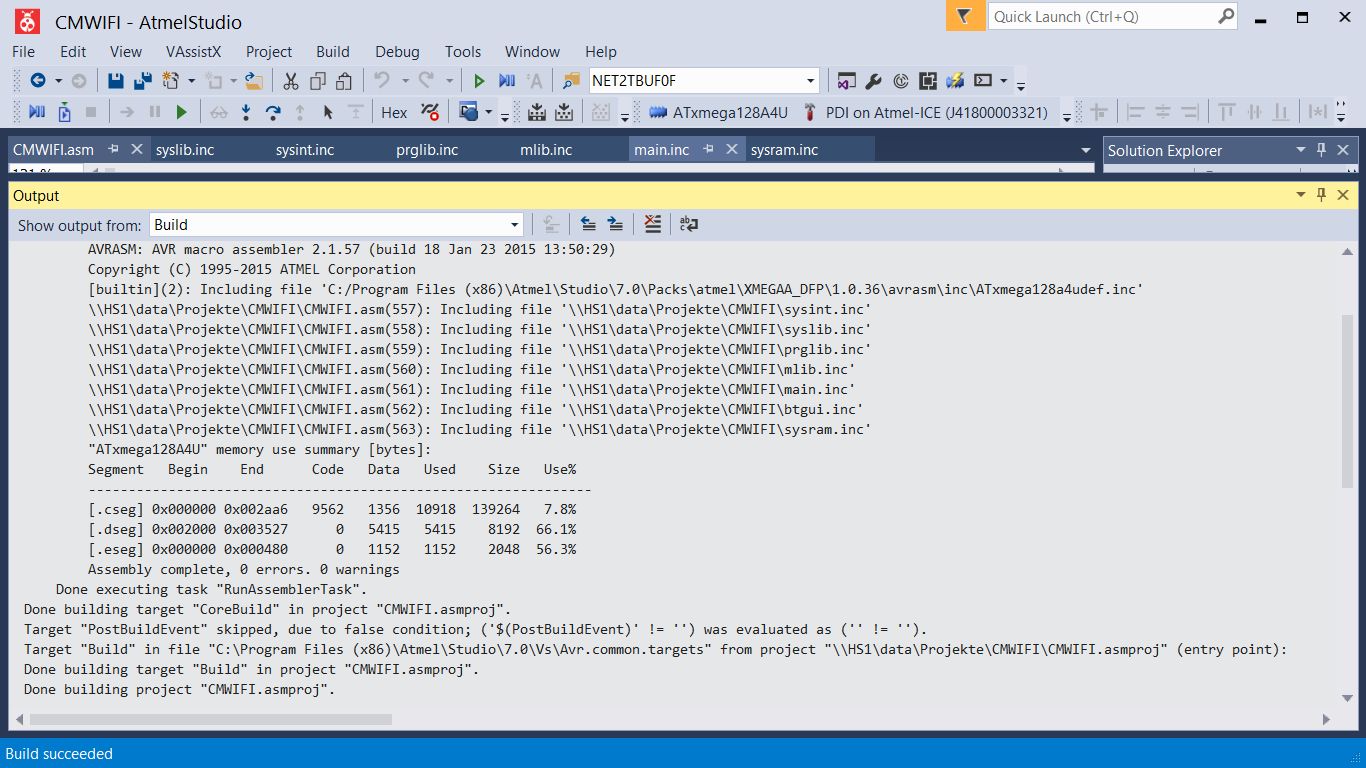Open the Quick Launch notifications filter flag
This screenshot has height=768, width=1366.
[x=964, y=16]
